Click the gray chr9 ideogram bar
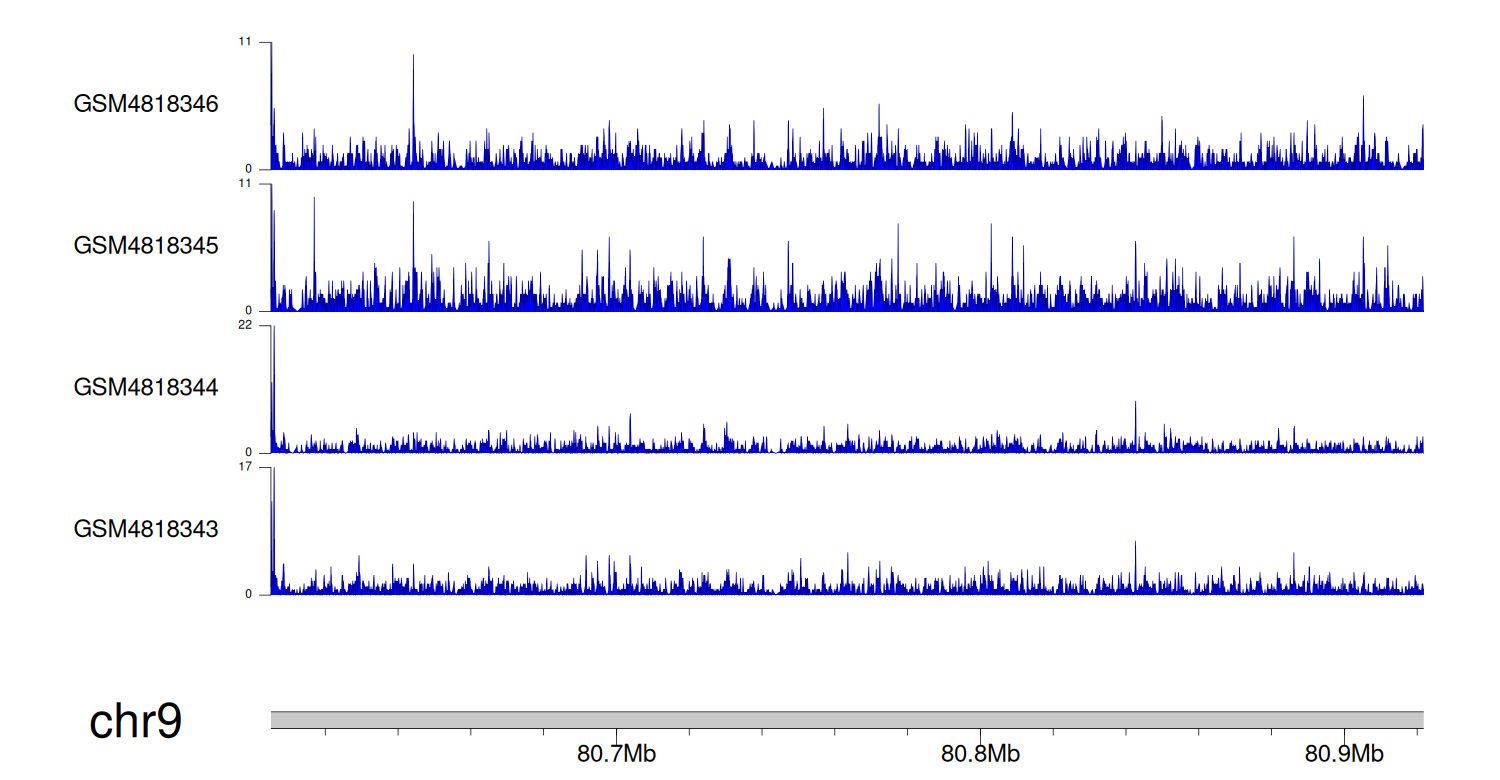The image size is (1500, 780). click(x=846, y=720)
